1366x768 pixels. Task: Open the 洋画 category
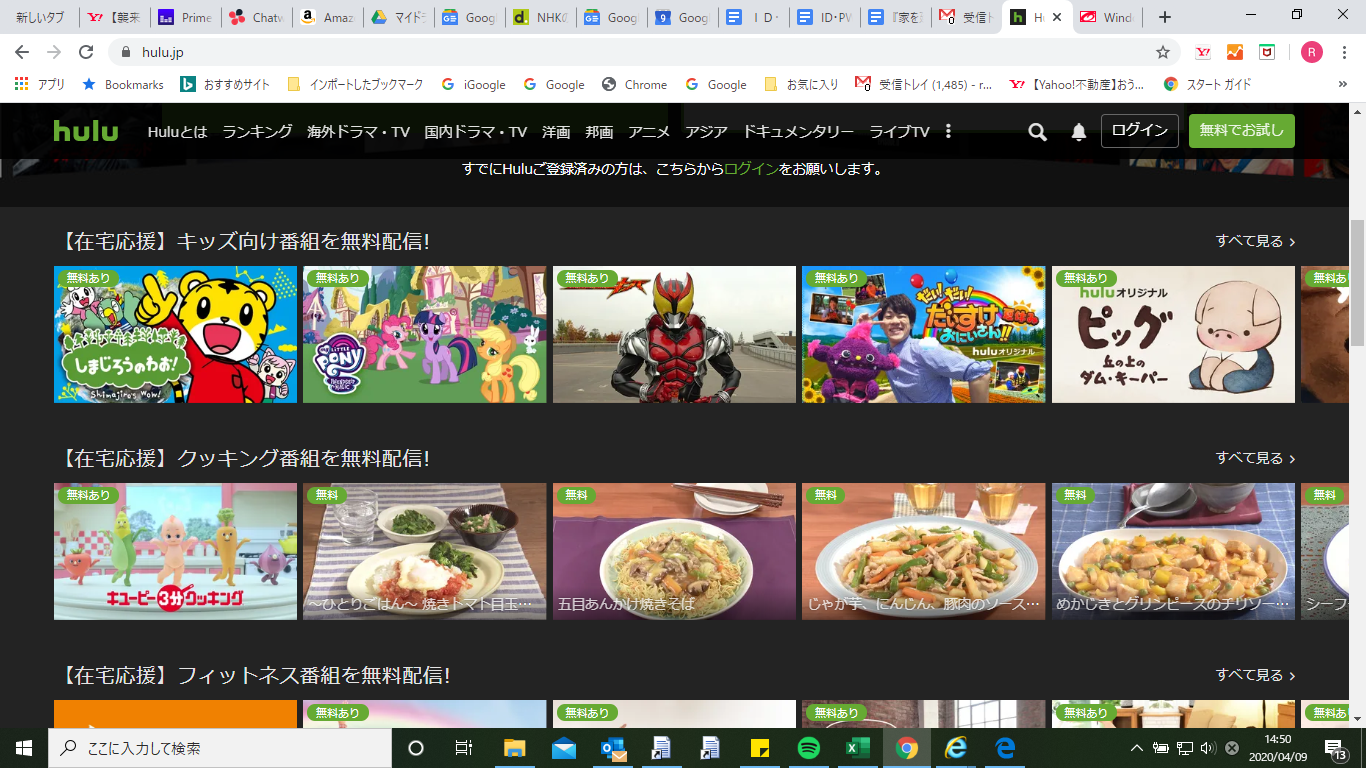pyautogui.click(x=556, y=131)
